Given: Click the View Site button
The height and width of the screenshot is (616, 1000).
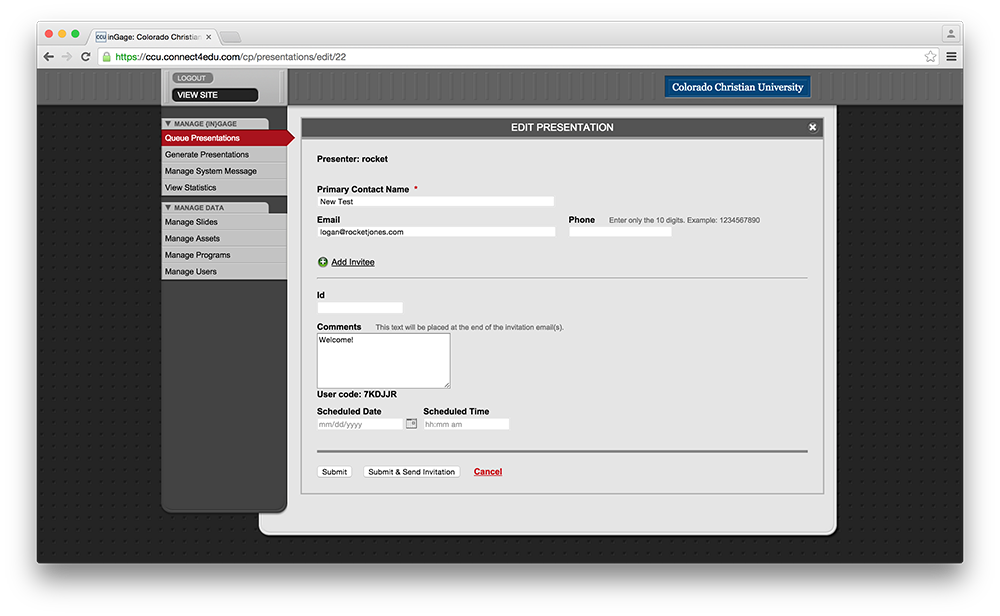Looking at the screenshot, I should click(x=215, y=95).
